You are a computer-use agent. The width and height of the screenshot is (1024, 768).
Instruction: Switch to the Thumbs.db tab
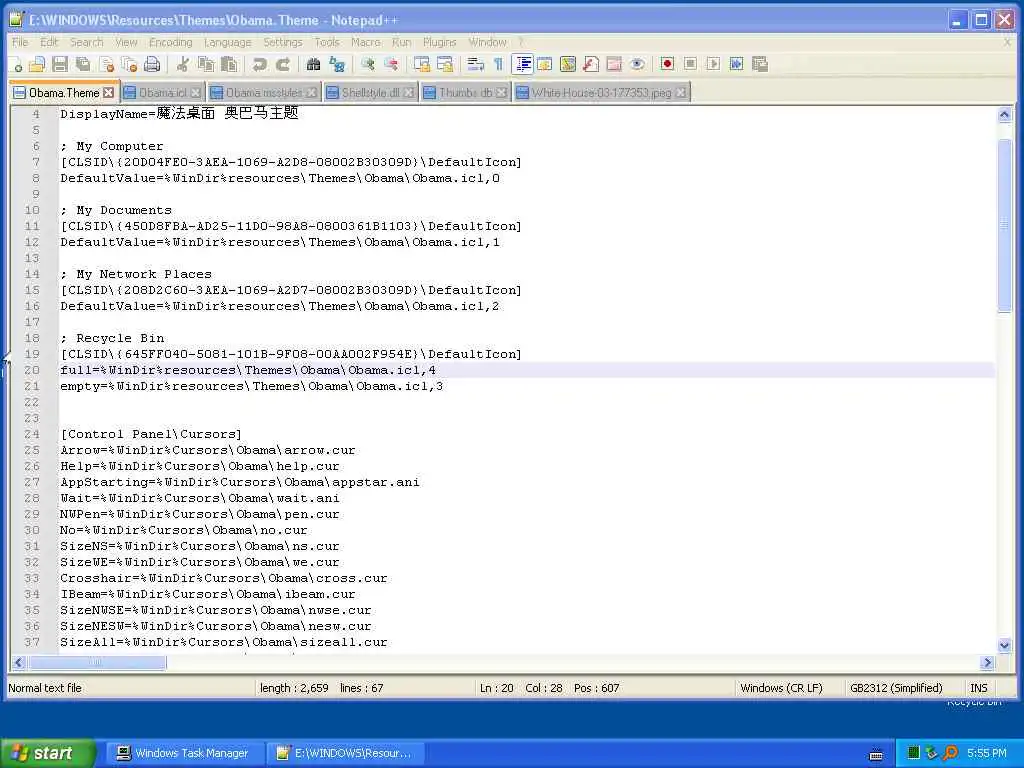coord(466,93)
